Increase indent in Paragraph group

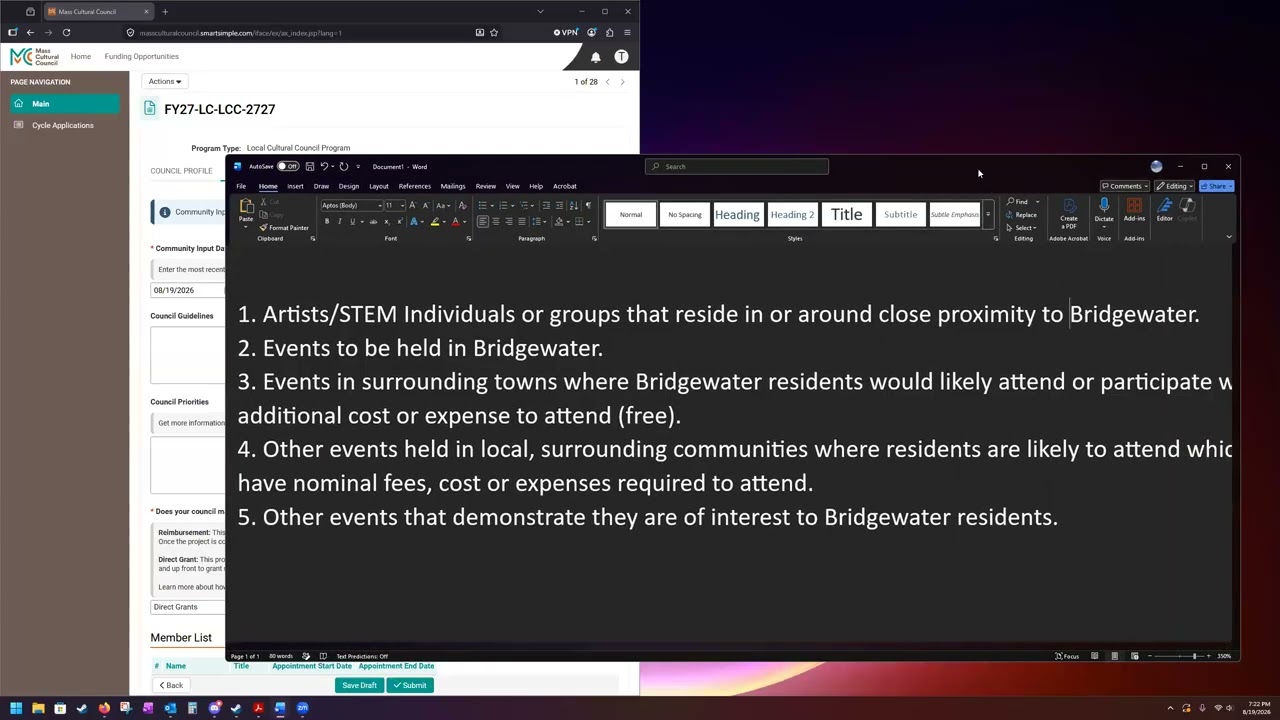tap(559, 206)
